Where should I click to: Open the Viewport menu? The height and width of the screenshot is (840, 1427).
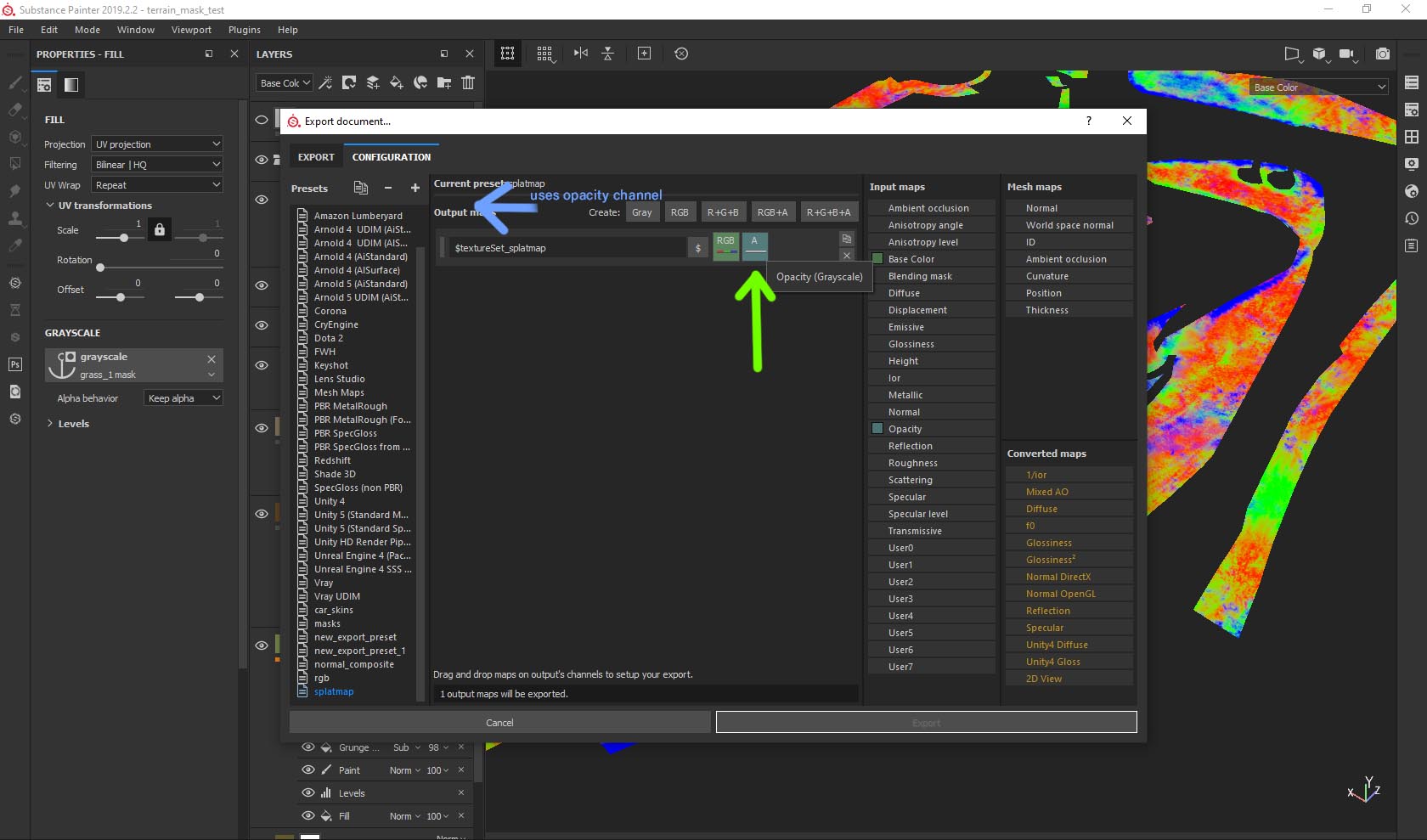191,30
